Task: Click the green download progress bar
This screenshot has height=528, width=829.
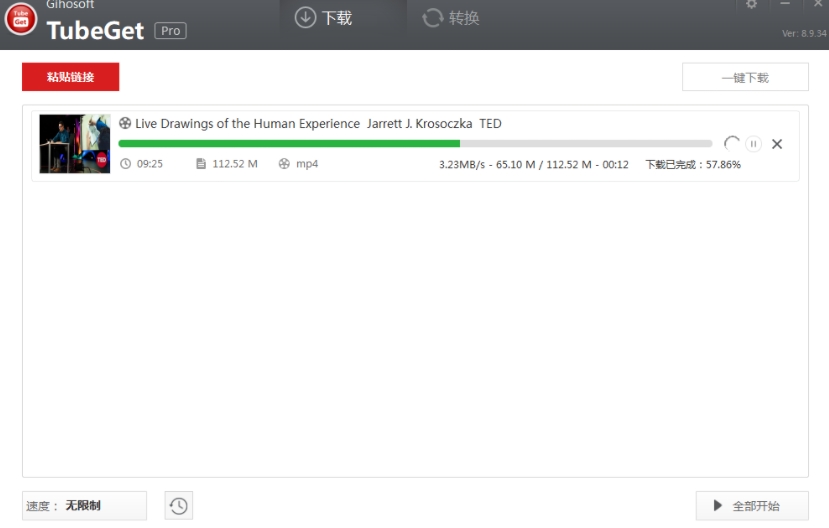Action: point(415,143)
